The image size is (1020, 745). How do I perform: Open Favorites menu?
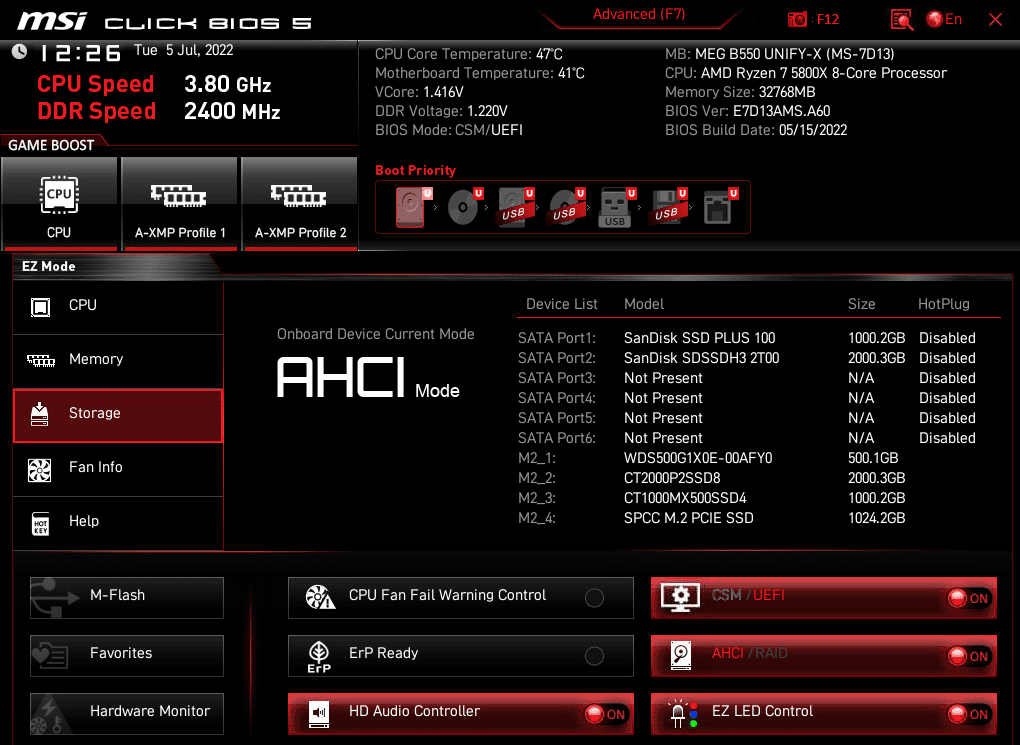127,655
